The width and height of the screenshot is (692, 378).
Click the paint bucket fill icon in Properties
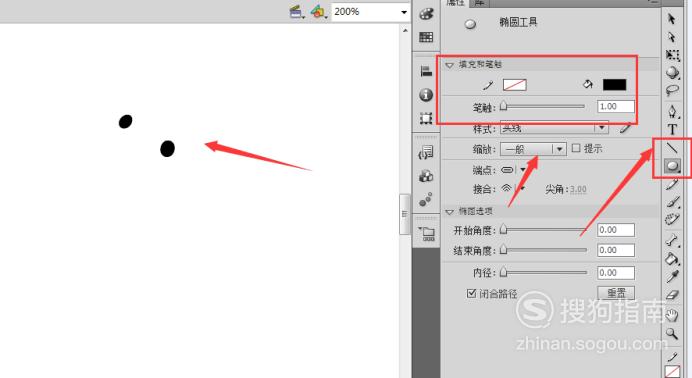click(x=588, y=84)
